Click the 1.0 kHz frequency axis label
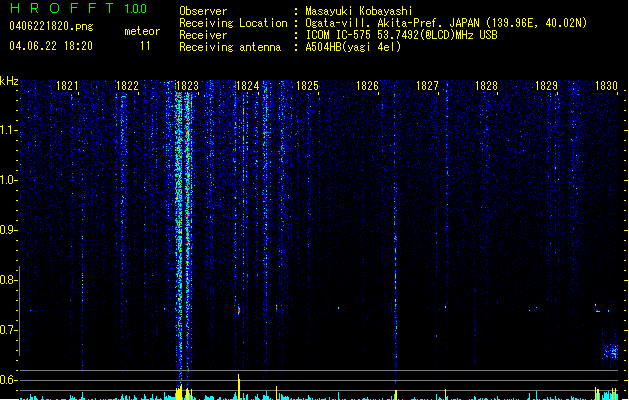Viewport: 629px width, 400px height. (x=9, y=180)
